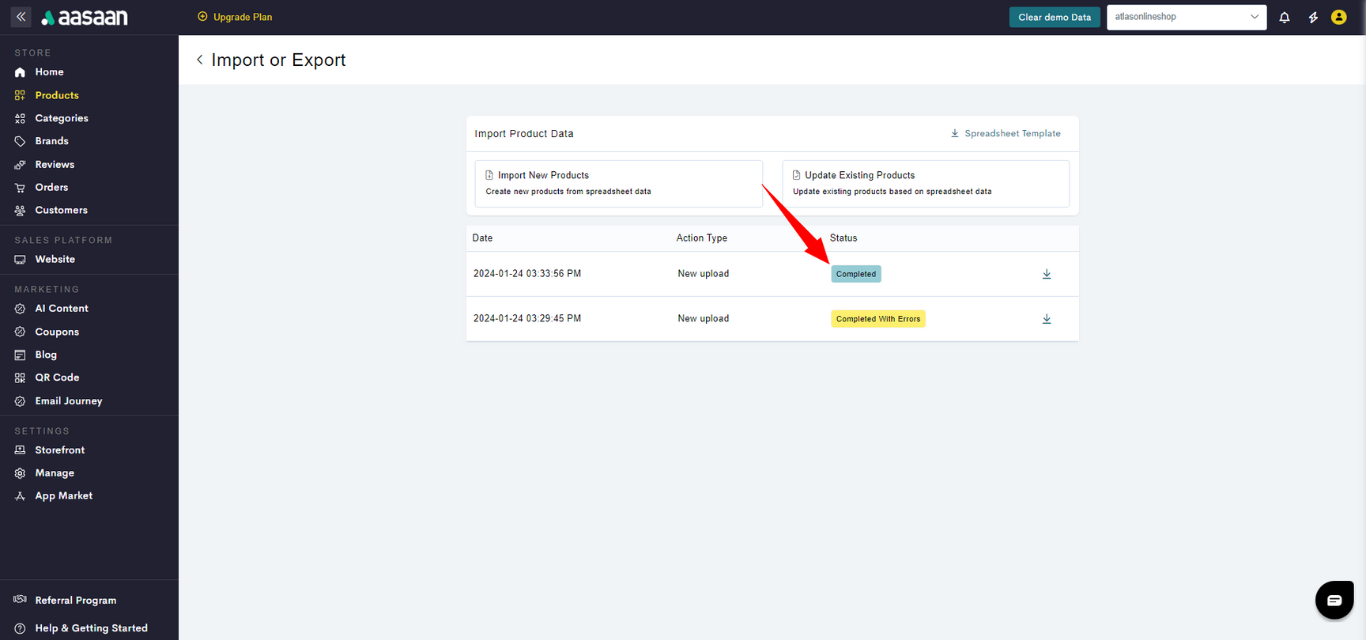Click the aasaan logo
This screenshot has height=640, width=1366.
point(85,17)
